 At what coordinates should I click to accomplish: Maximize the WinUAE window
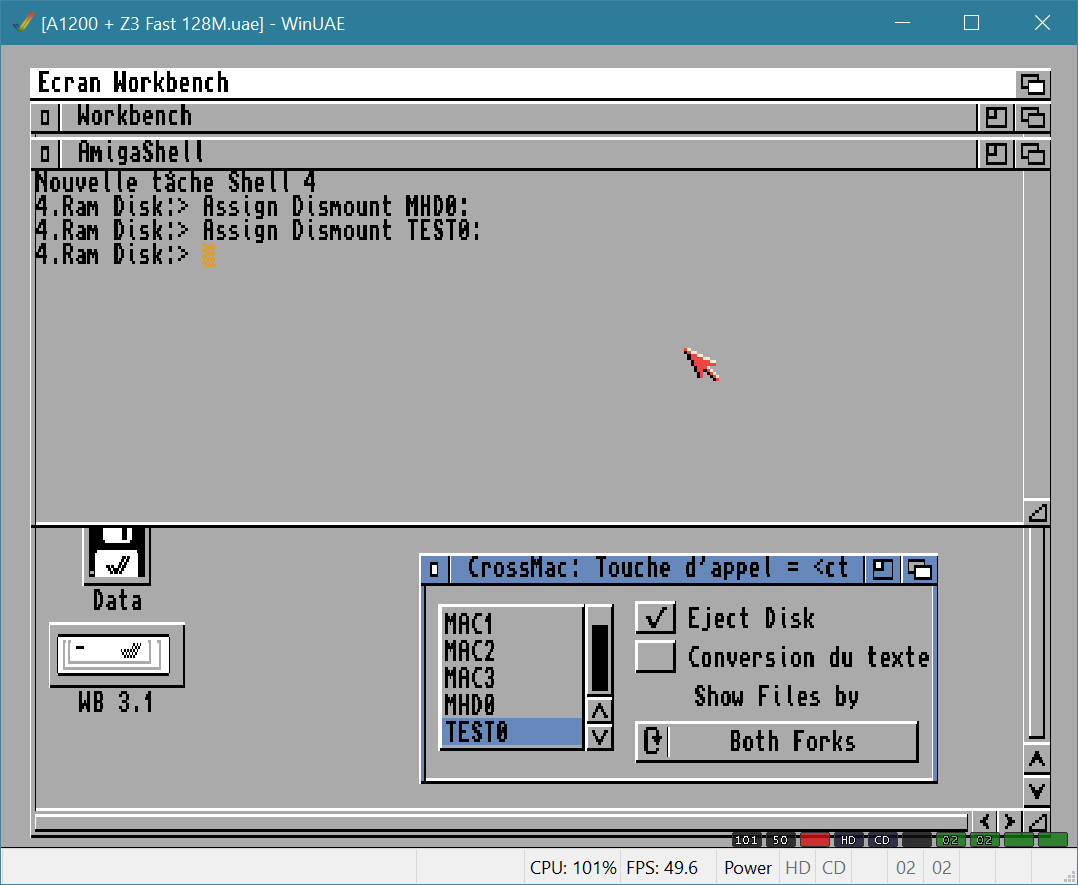click(971, 23)
